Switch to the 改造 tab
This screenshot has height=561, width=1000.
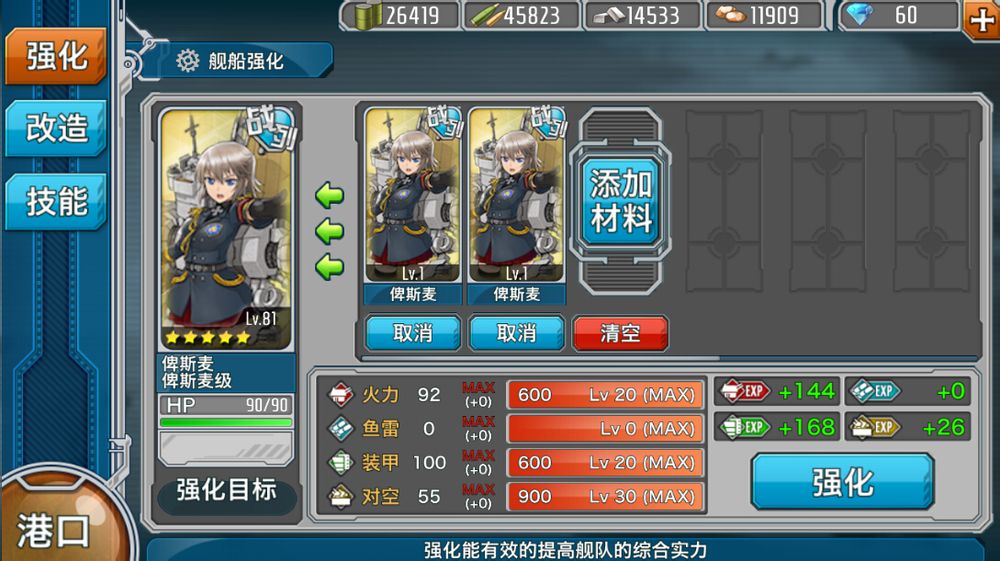tap(56, 128)
